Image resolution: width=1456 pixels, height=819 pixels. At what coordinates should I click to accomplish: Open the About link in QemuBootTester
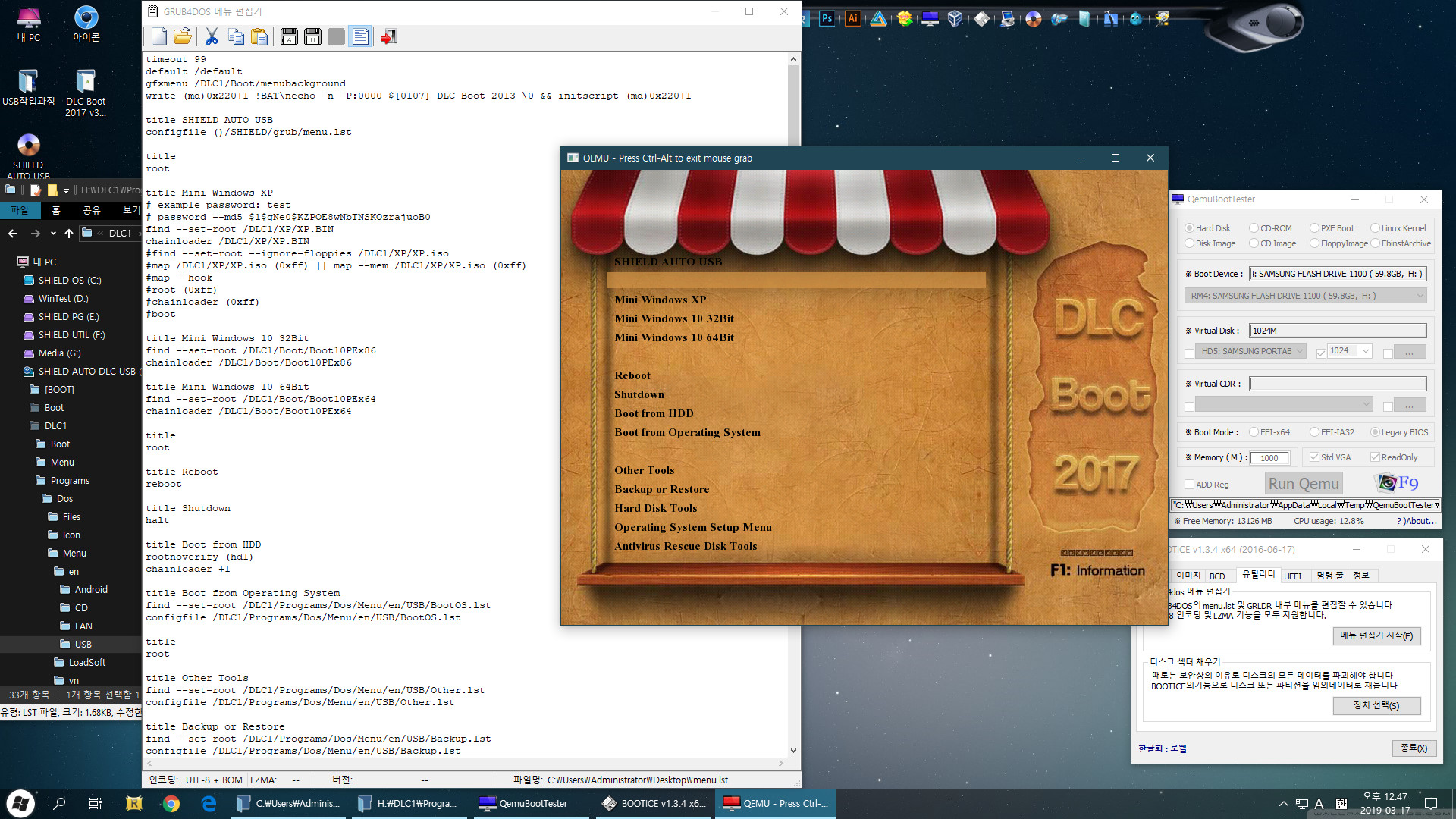[1417, 521]
